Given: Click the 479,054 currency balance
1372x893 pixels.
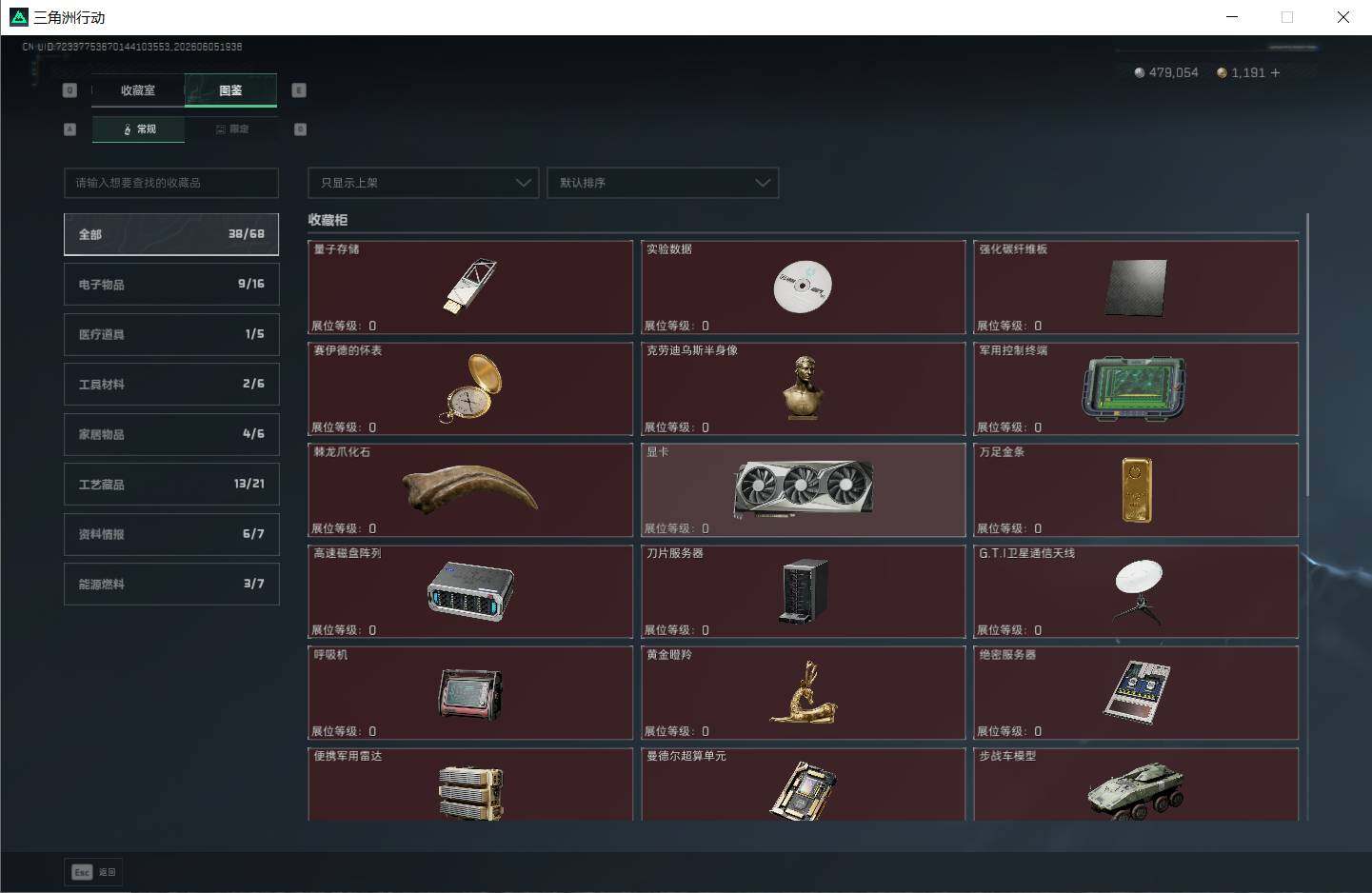Looking at the screenshot, I should [x=1173, y=72].
